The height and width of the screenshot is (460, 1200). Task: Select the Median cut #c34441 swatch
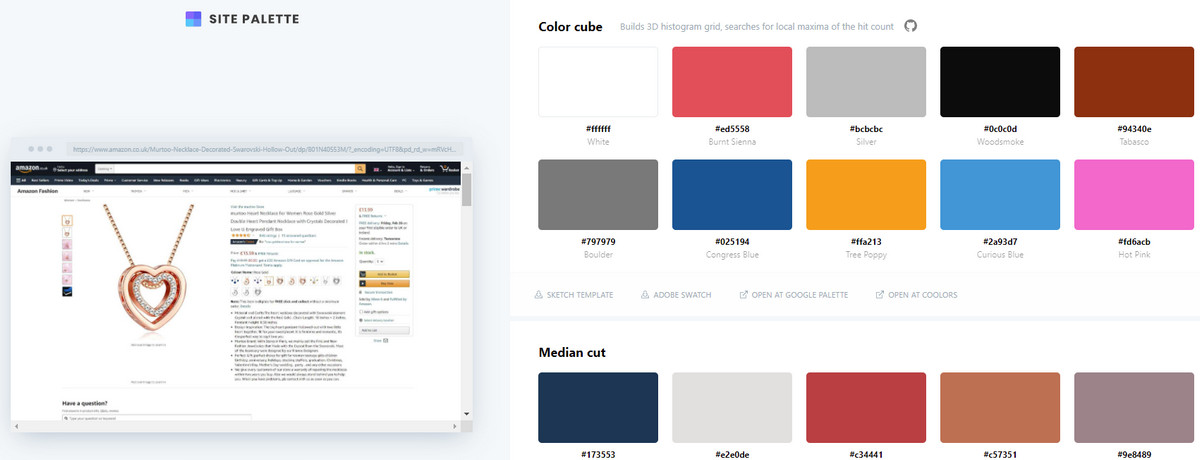click(x=866, y=407)
